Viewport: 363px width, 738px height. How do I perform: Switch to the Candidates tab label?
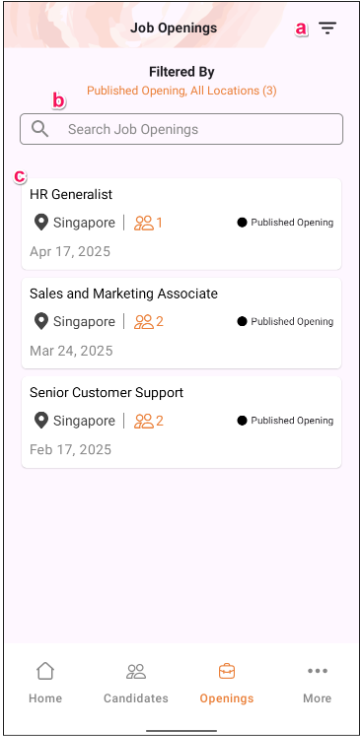pyautogui.click(x=136, y=698)
